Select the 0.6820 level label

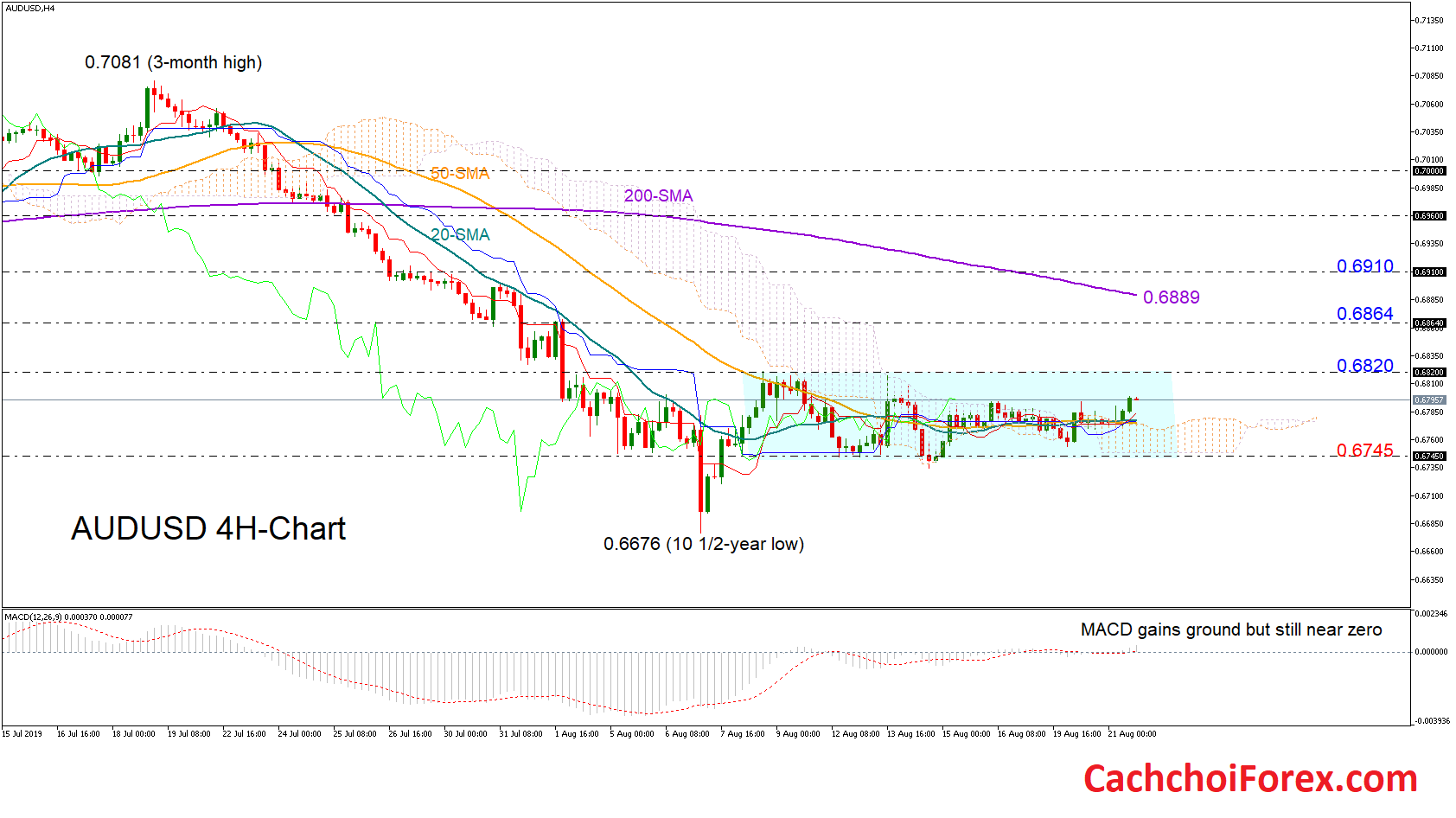pos(1365,366)
